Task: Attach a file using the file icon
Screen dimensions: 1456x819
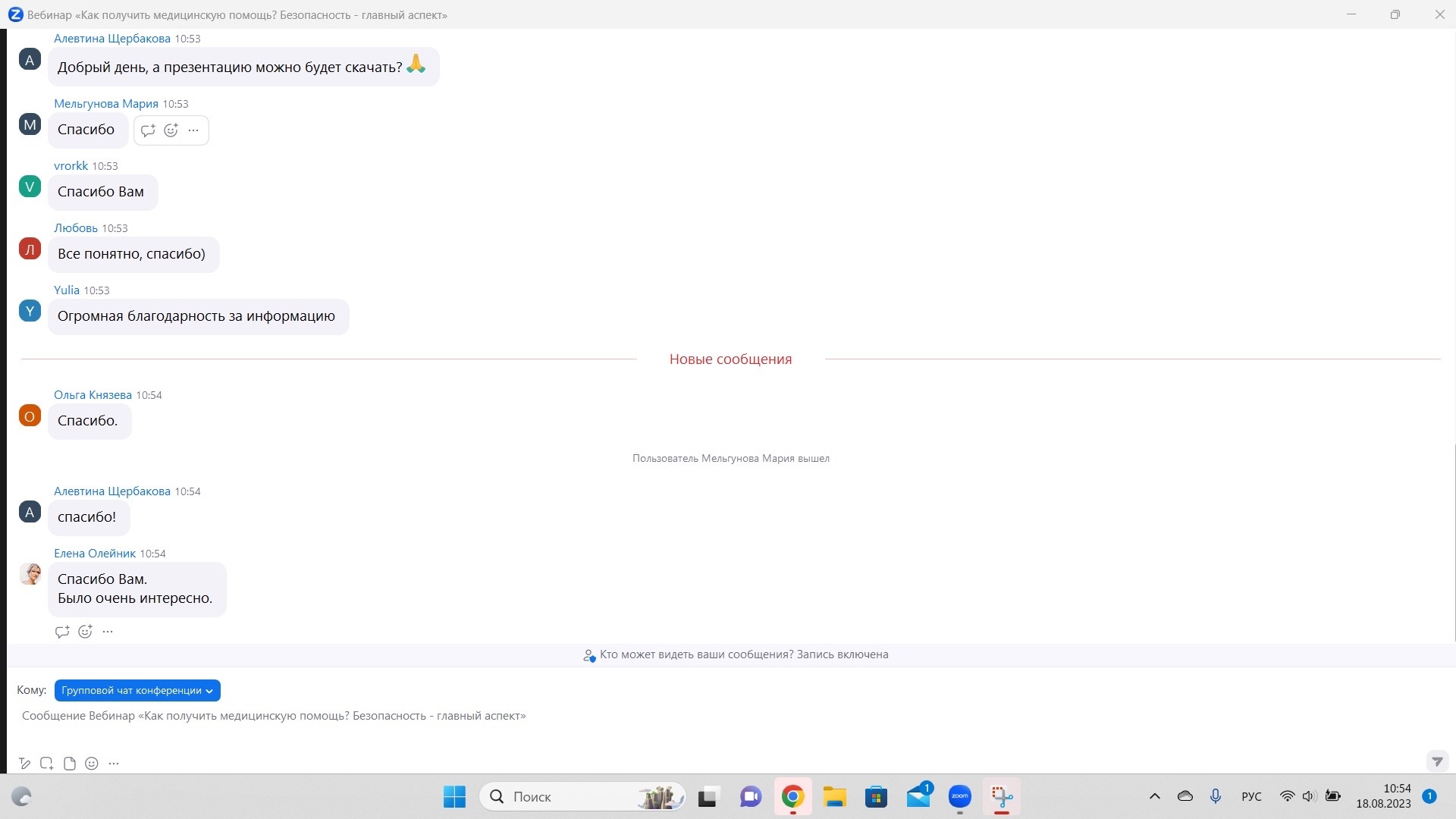Action: (70, 764)
